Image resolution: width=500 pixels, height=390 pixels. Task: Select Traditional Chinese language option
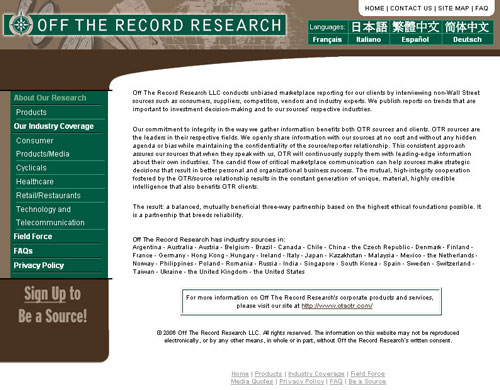[x=415, y=27]
